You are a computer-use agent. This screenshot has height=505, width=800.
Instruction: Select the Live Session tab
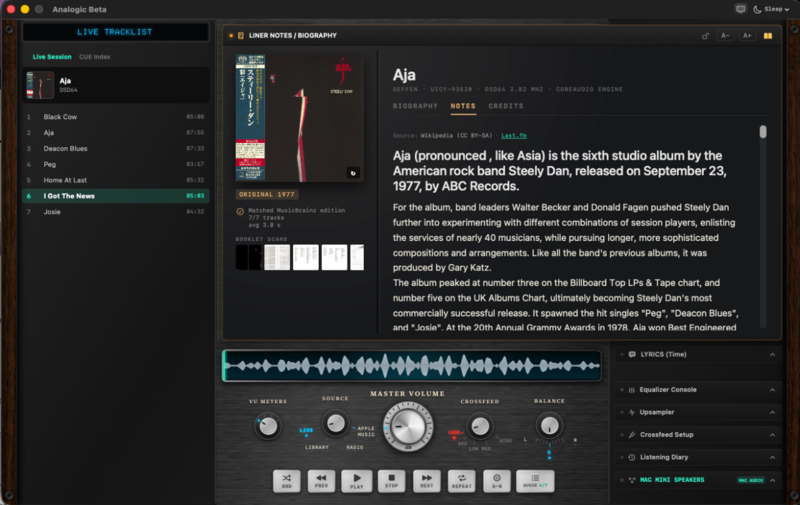(52, 57)
